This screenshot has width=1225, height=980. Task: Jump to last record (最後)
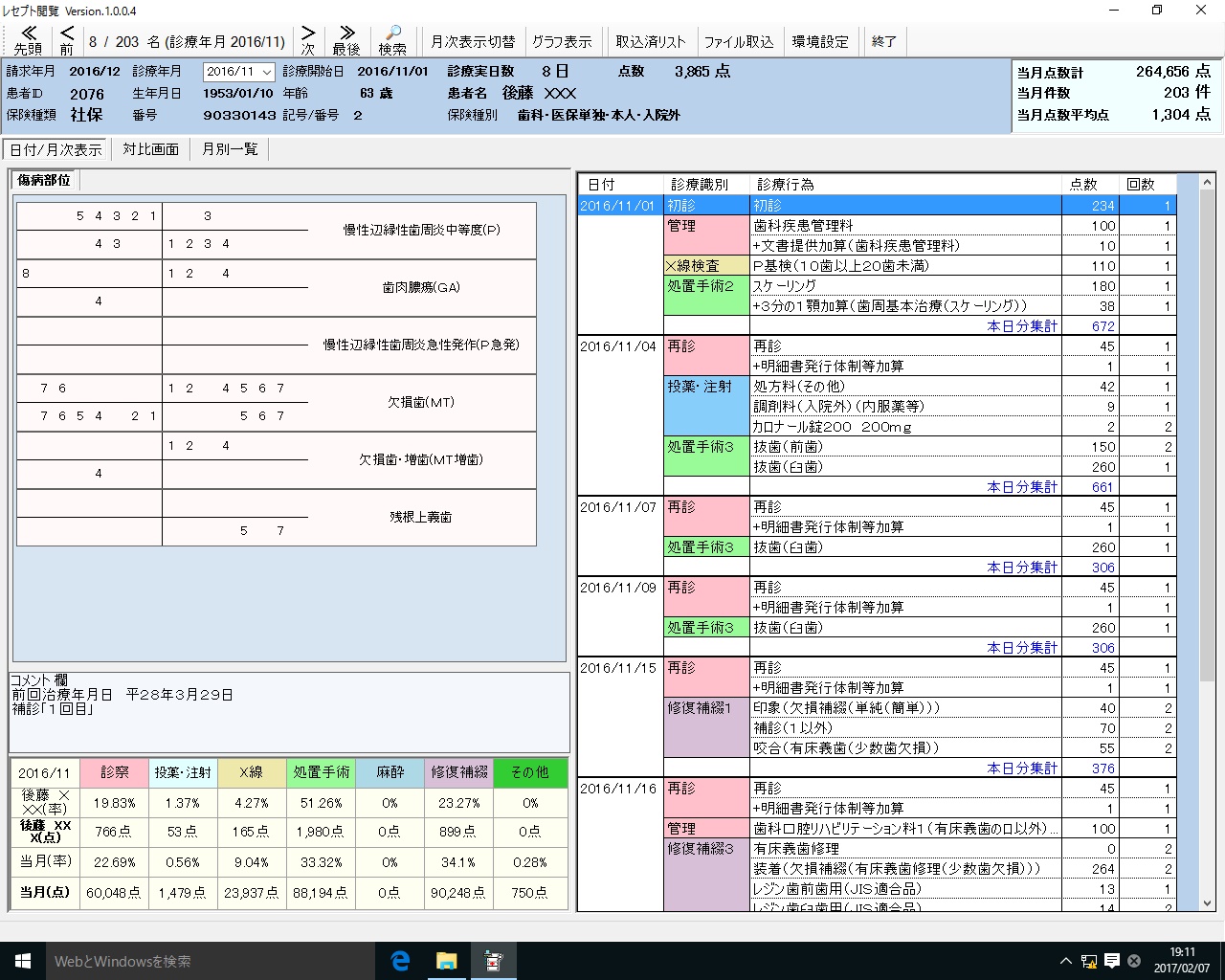tap(346, 40)
